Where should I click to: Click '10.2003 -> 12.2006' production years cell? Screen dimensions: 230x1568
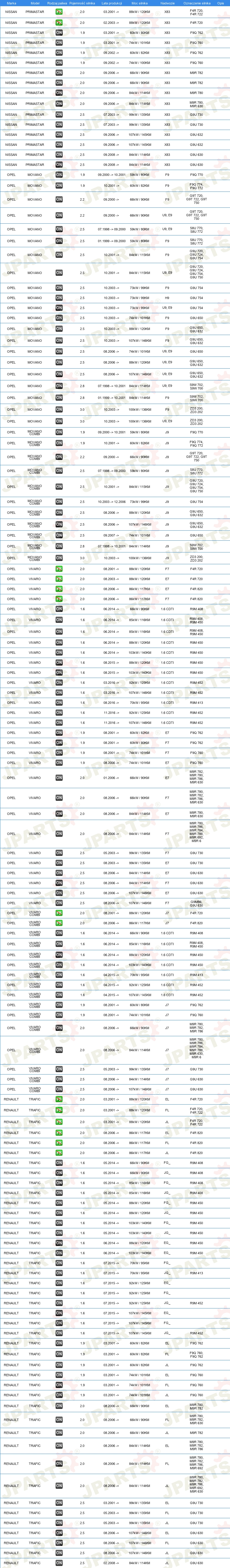point(112,502)
